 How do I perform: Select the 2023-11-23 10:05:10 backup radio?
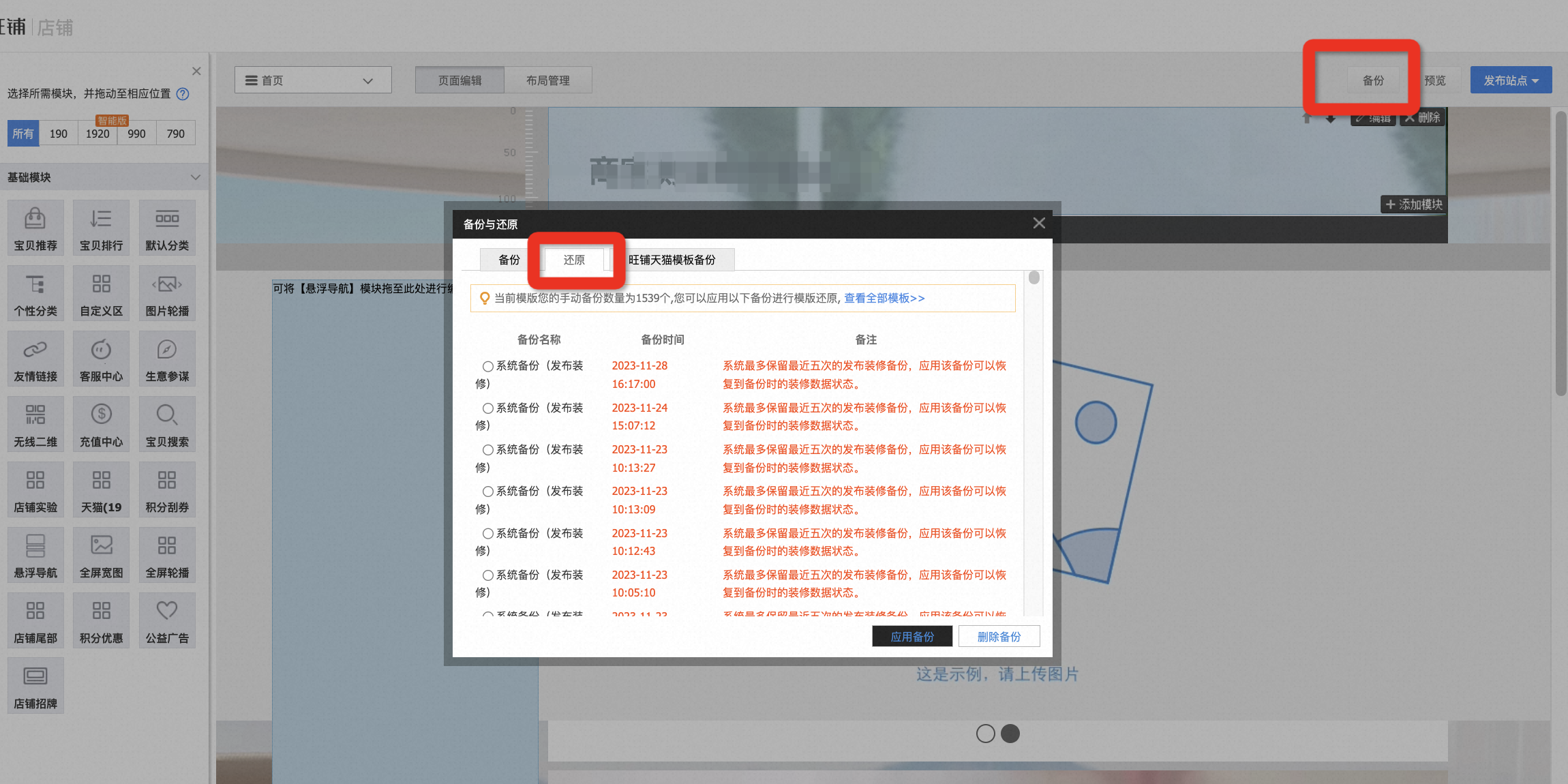click(488, 575)
